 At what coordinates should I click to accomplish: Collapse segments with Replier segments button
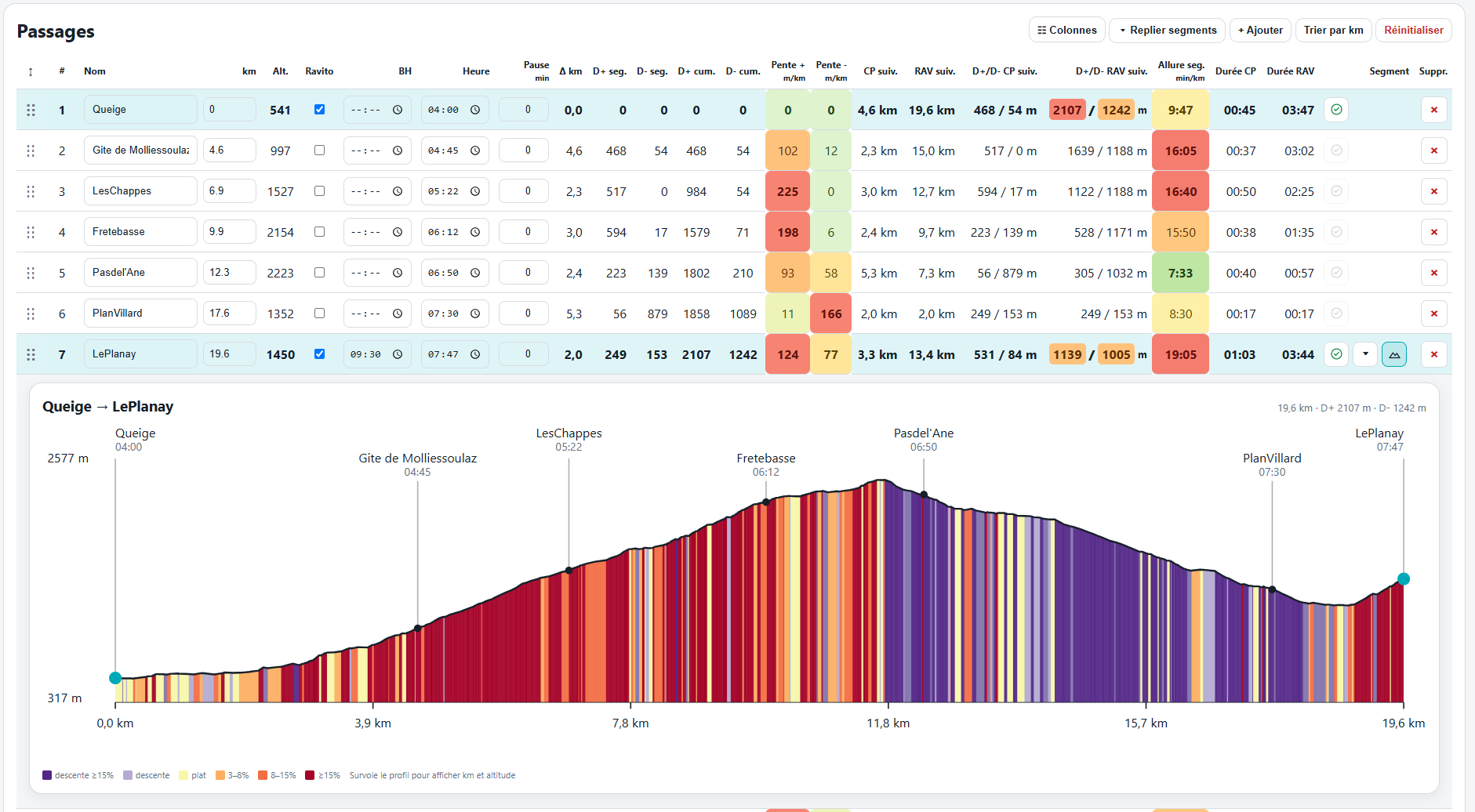(x=1168, y=30)
